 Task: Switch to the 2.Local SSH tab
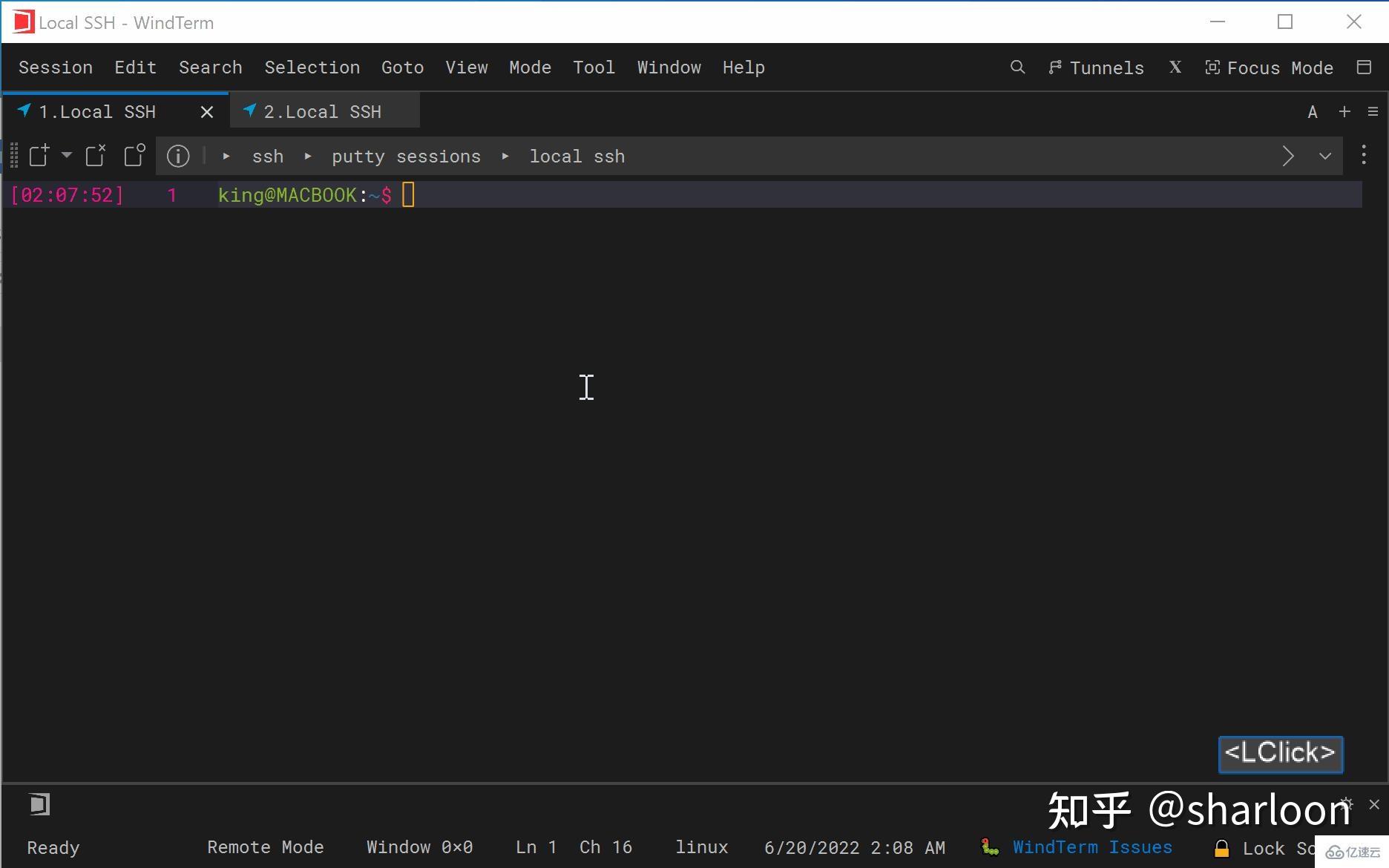coord(323,111)
